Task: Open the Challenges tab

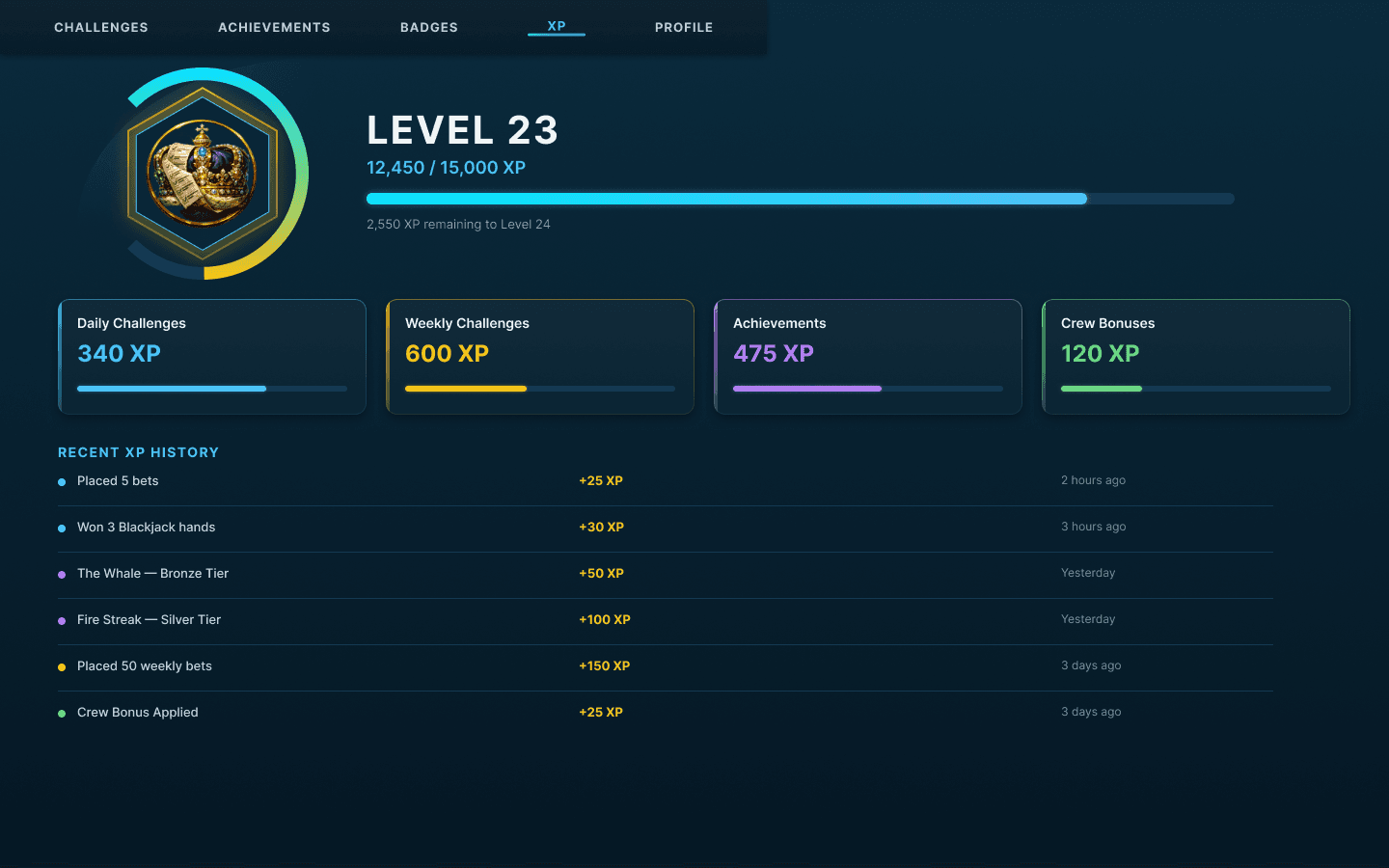Action: 101,27
